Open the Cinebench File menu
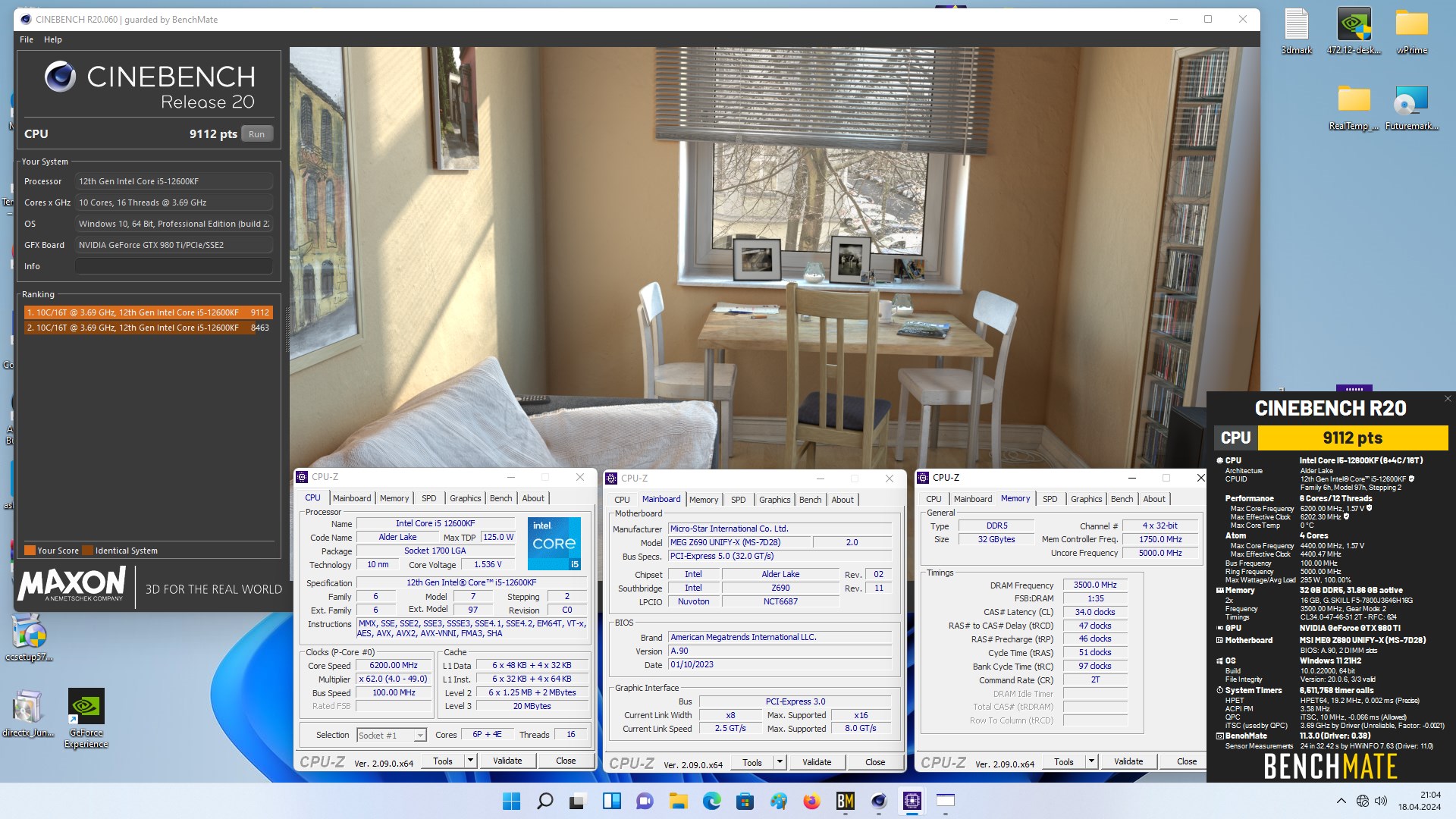1456x819 pixels. tap(27, 39)
